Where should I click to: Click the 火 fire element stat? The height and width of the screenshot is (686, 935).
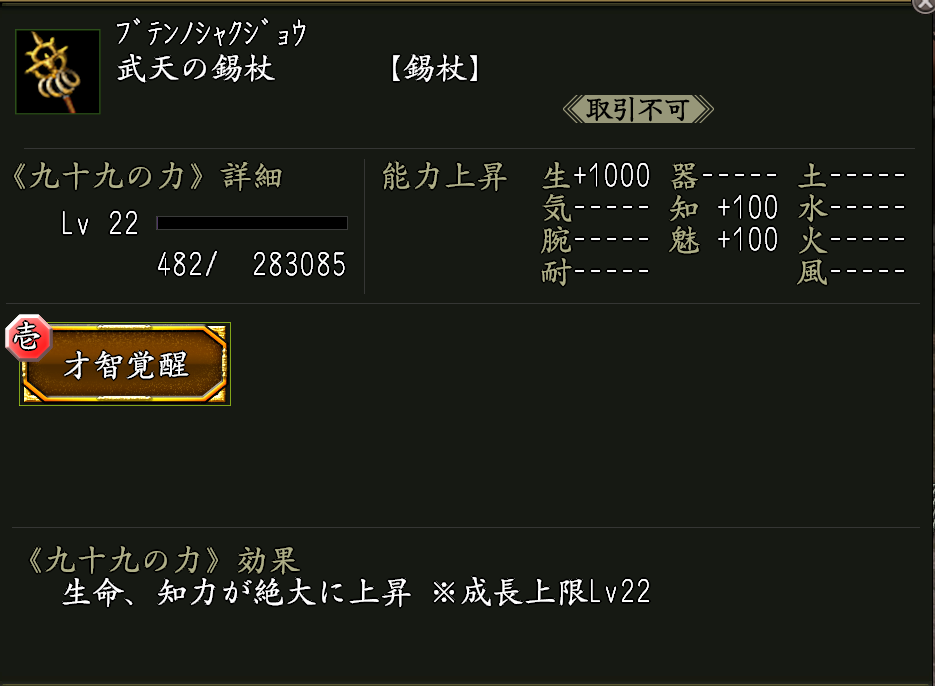851,240
